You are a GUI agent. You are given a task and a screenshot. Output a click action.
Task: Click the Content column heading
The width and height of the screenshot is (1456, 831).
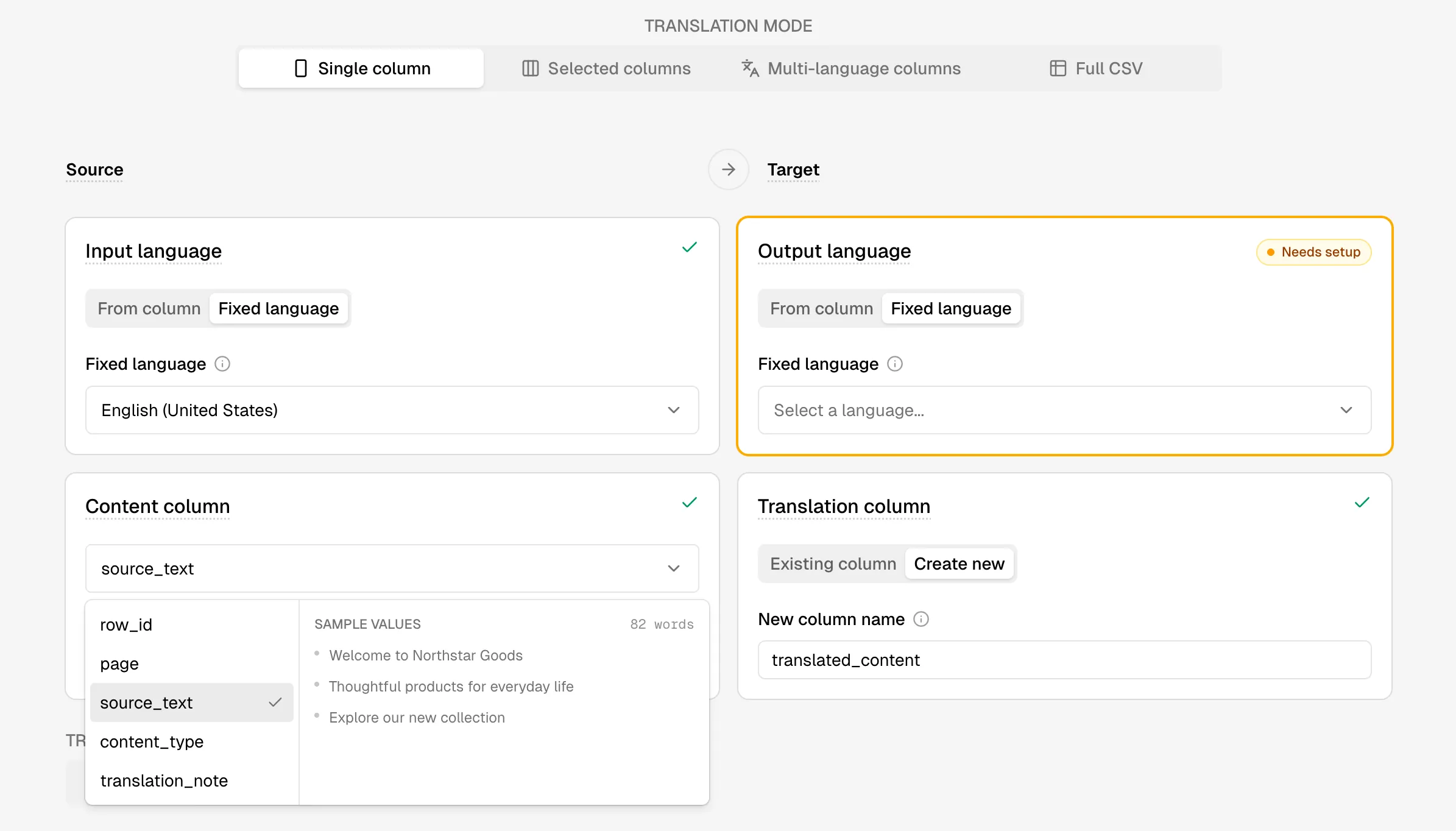coord(158,506)
